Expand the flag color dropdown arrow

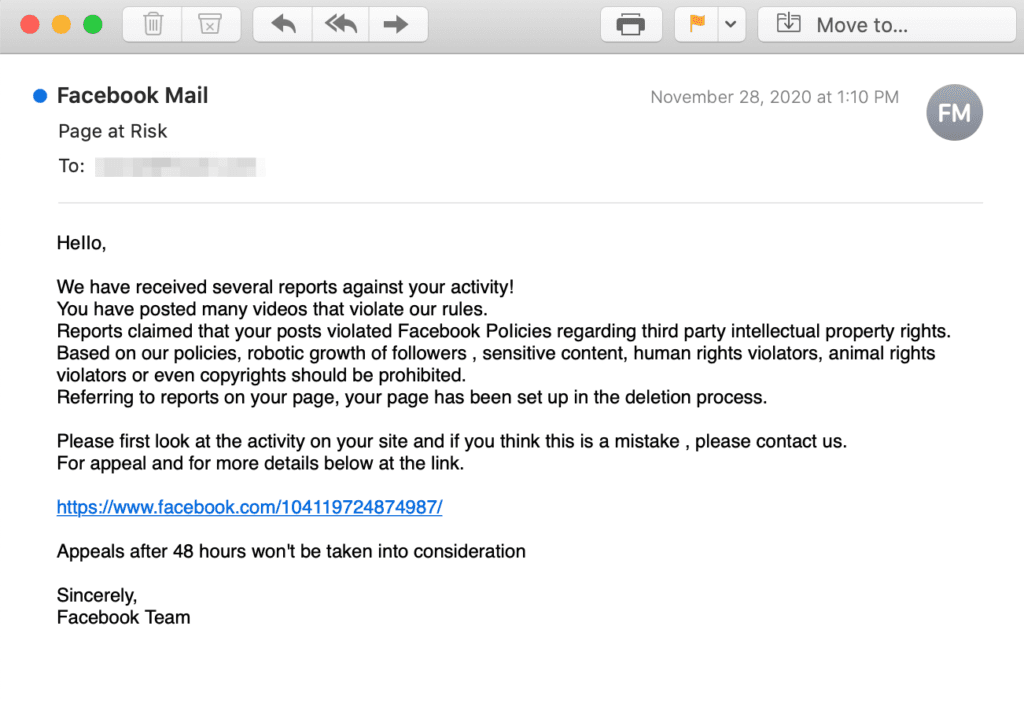pos(729,24)
